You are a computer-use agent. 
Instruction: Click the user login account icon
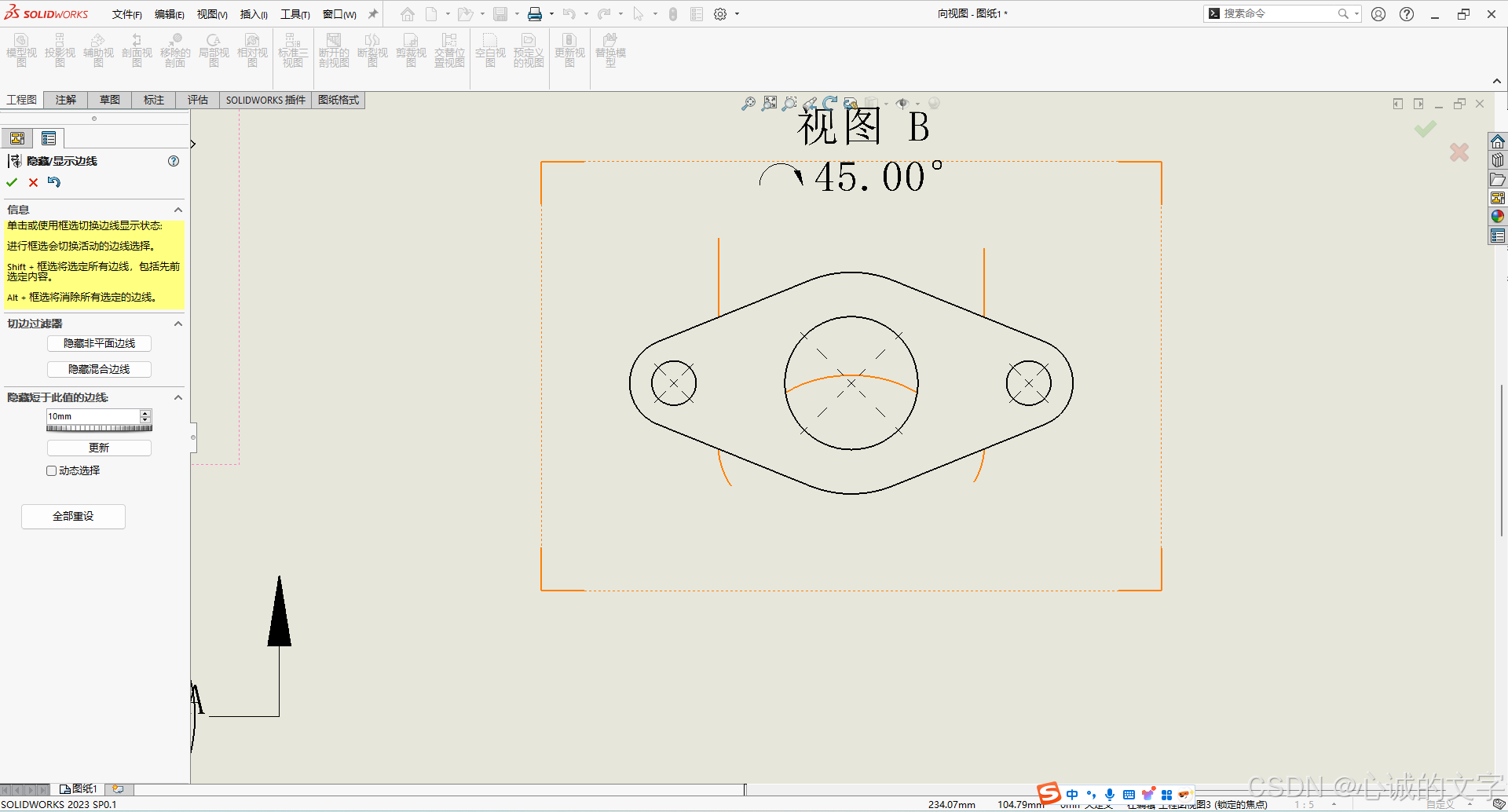pyautogui.click(x=1378, y=14)
